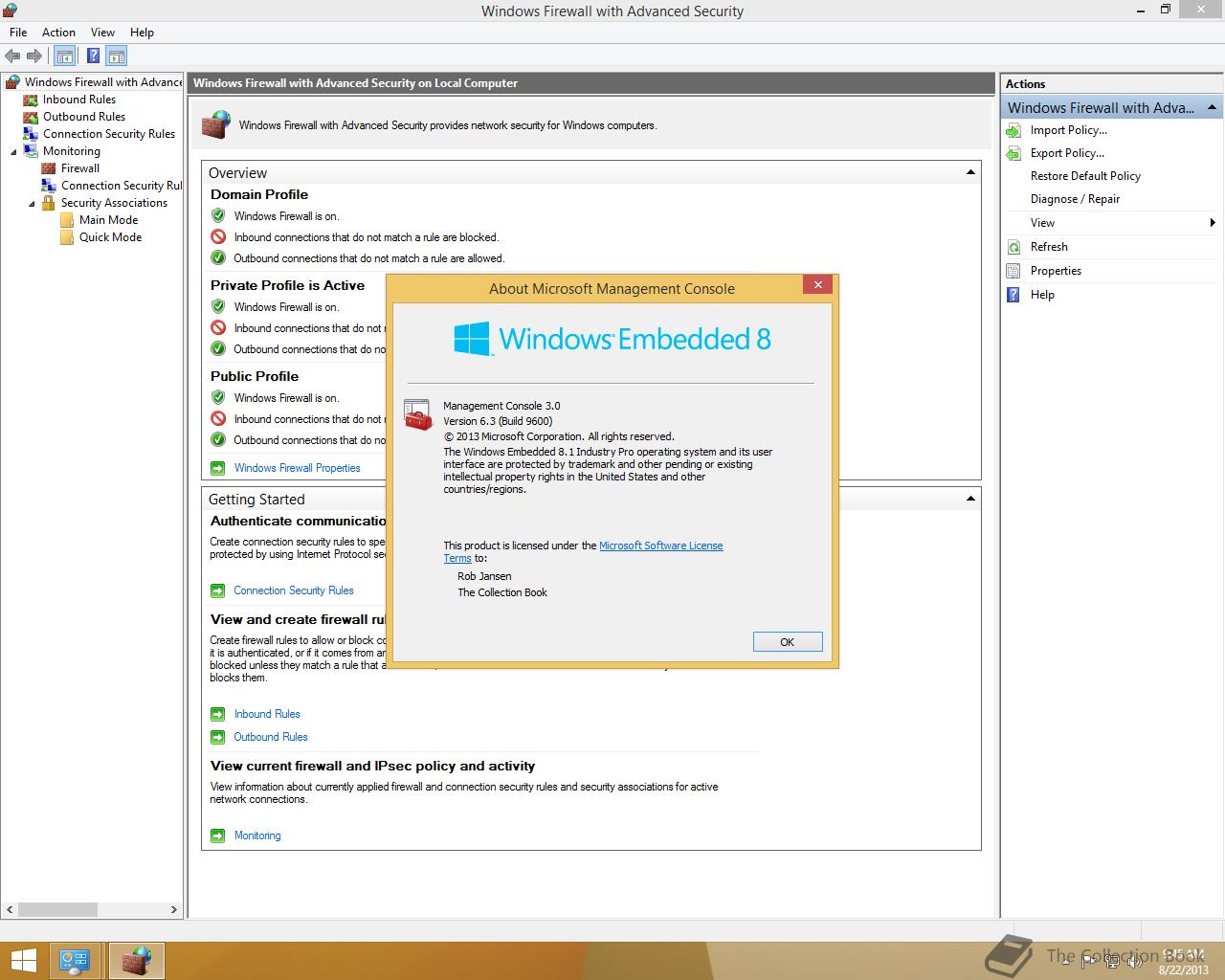Click the tree pane scroll right arrow
The width and height of the screenshot is (1225, 980).
[x=174, y=909]
